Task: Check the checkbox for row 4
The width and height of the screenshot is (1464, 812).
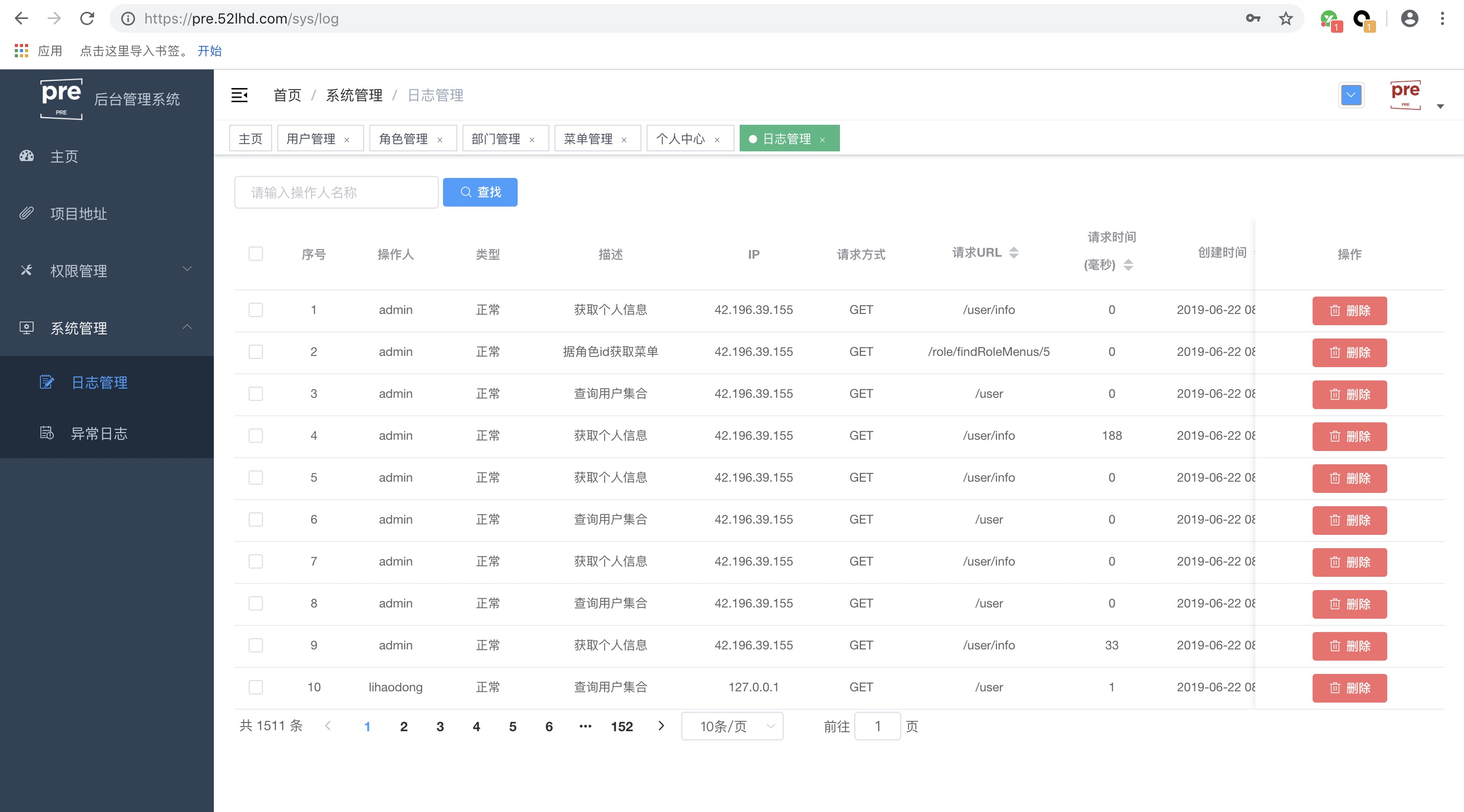Action: click(x=255, y=435)
